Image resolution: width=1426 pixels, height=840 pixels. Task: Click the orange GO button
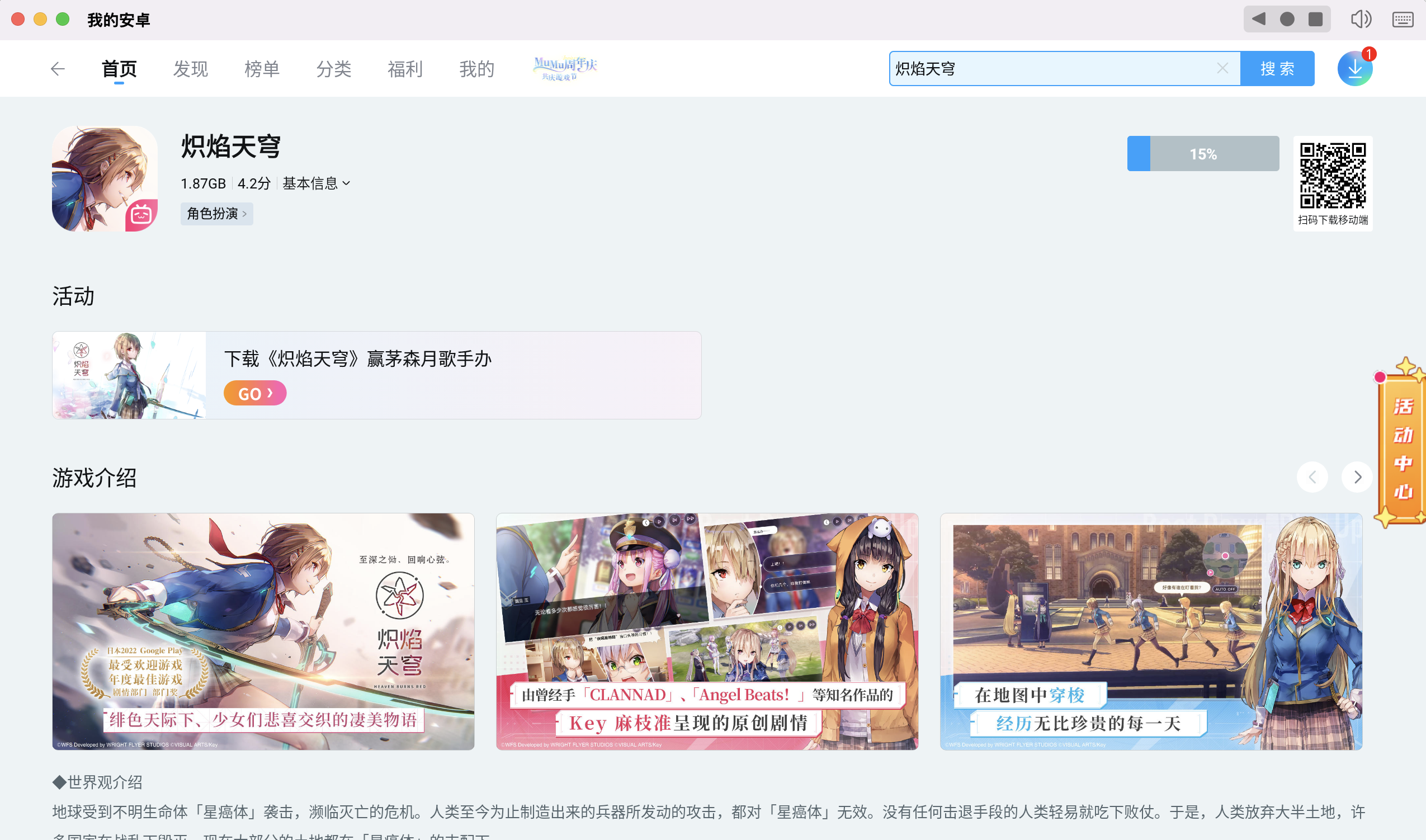pyautogui.click(x=255, y=393)
